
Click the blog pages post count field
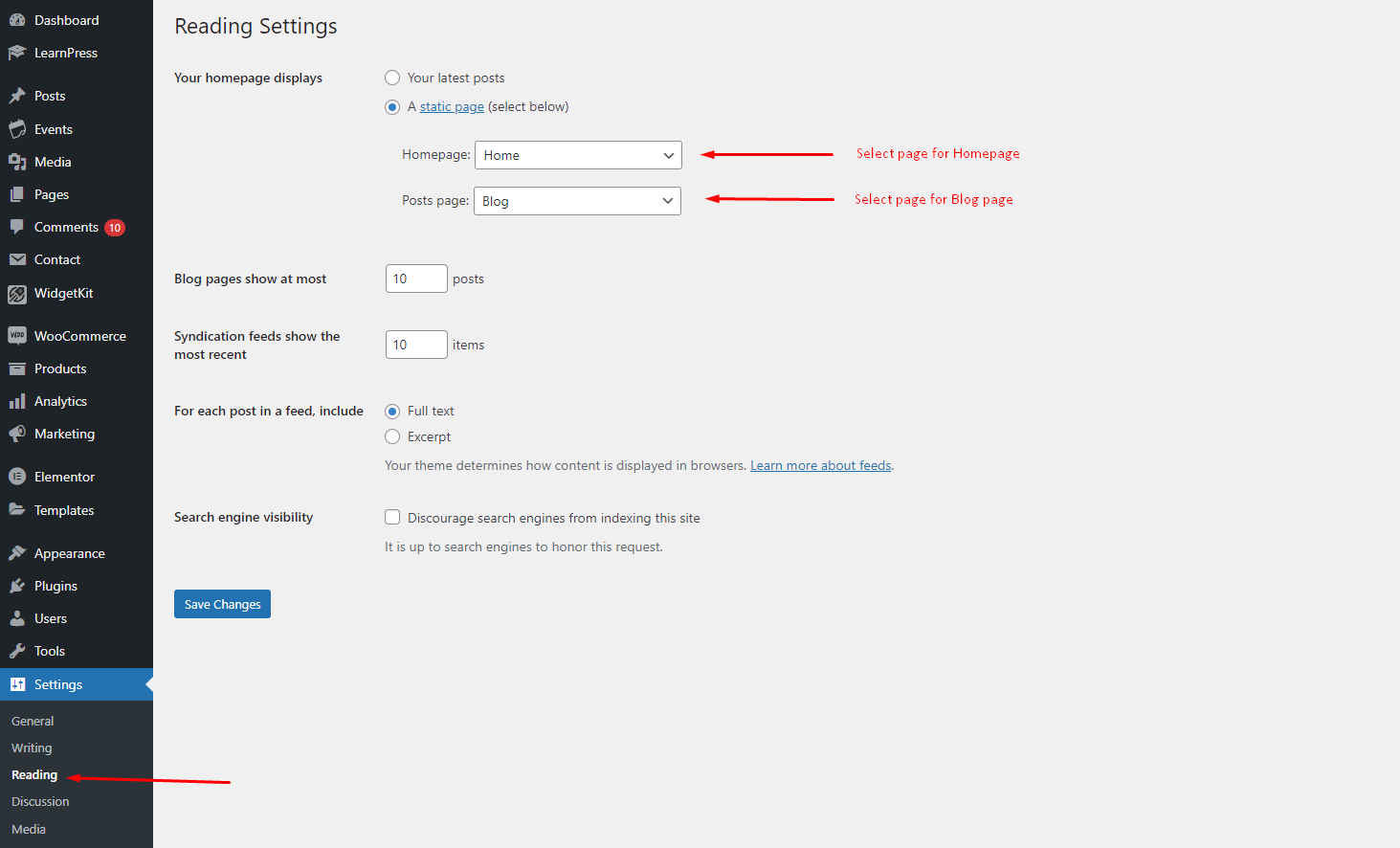point(415,279)
